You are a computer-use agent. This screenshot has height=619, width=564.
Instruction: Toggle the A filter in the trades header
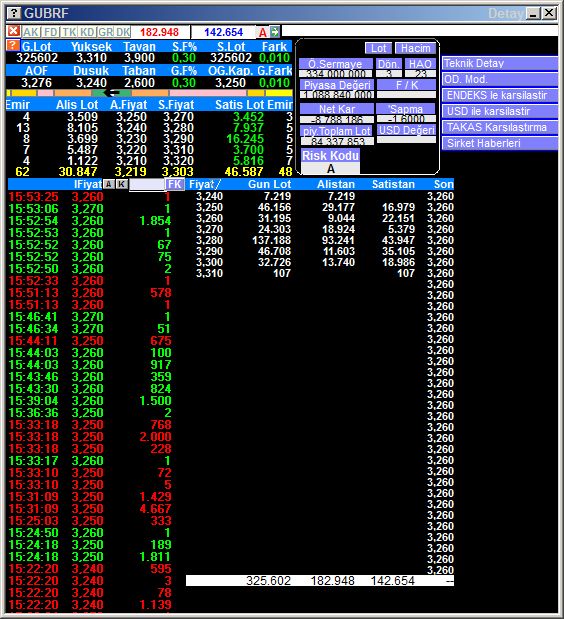[x=109, y=184]
